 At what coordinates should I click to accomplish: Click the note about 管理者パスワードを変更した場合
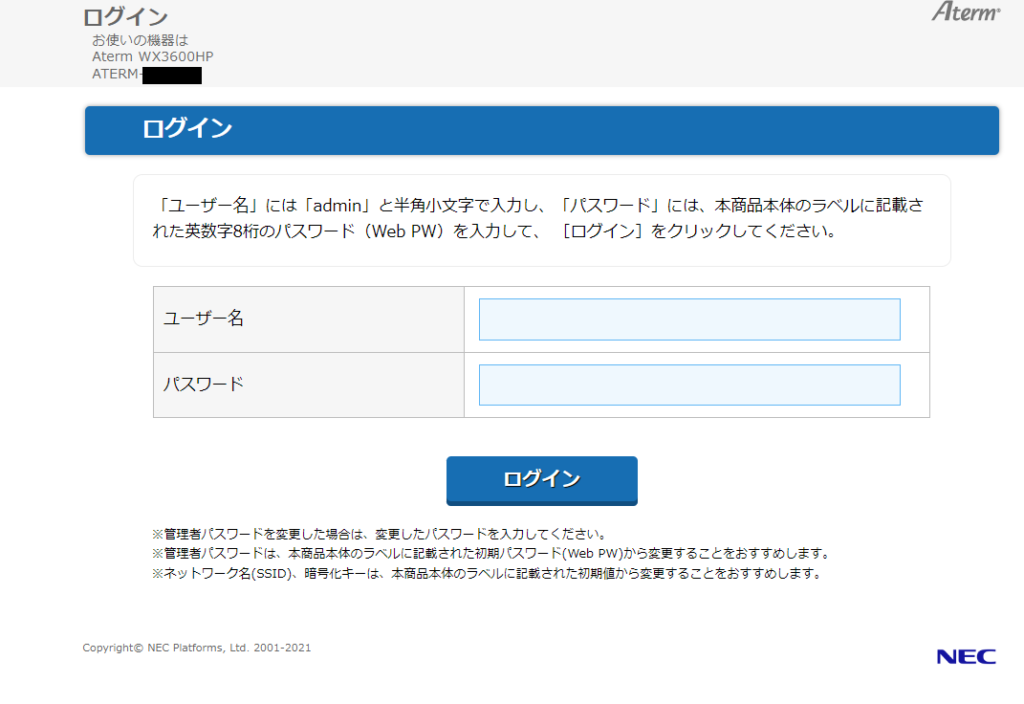click(378, 533)
